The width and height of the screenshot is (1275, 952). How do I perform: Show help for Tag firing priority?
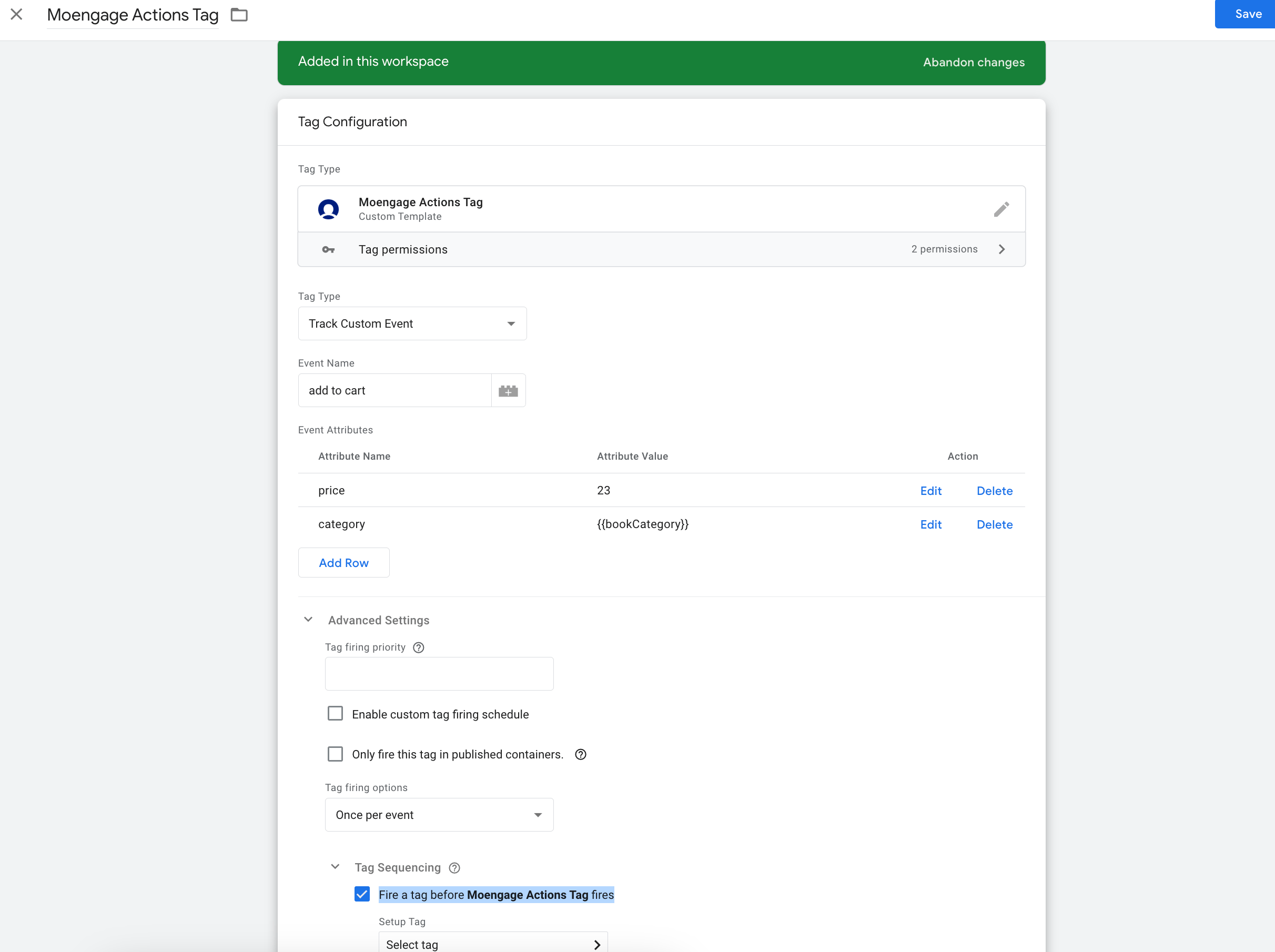[x=419, y=648]
